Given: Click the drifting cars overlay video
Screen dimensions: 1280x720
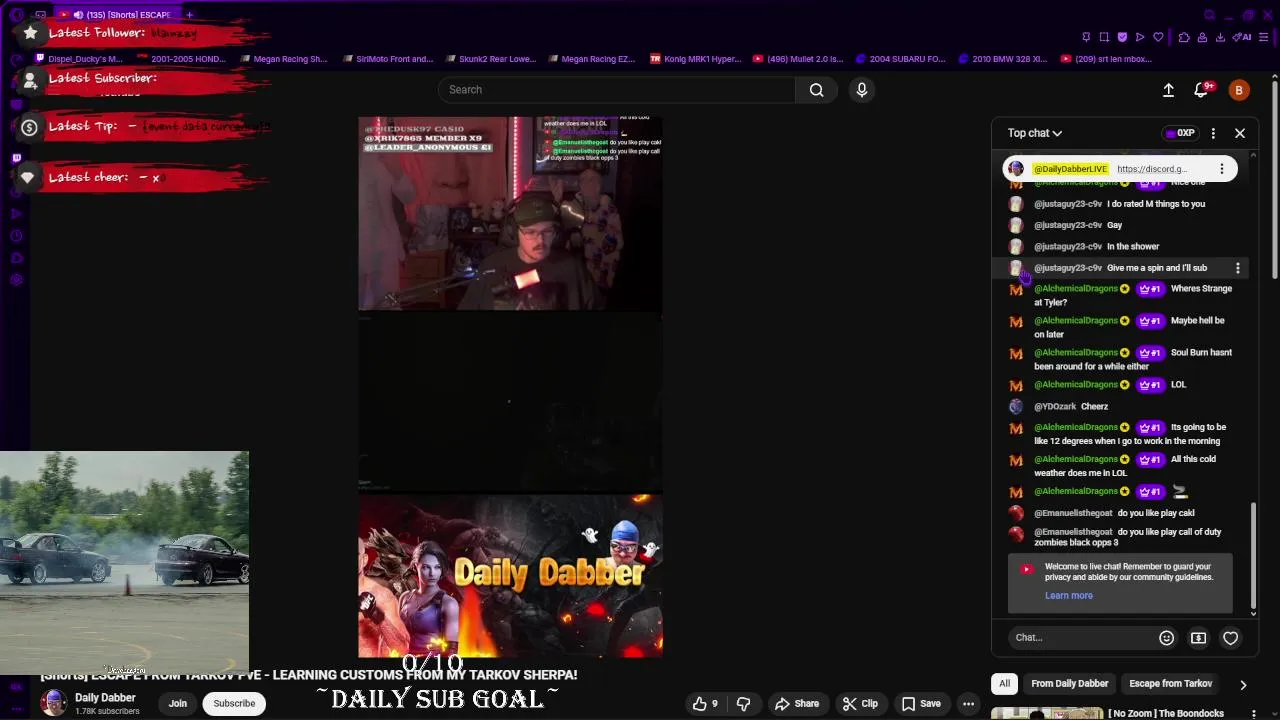Looking at the screenshot, I should pyautogui.click(x=124, y=563).
